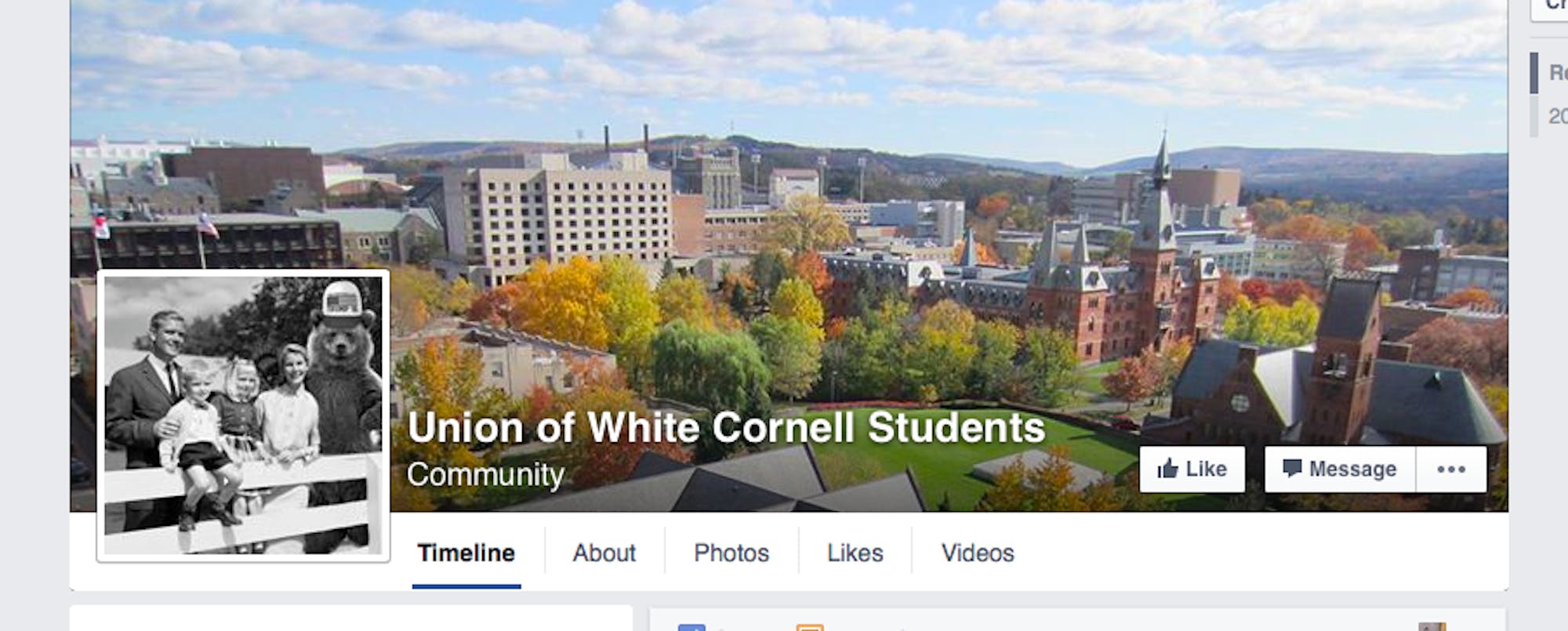The width and height of the screenshot is (1568, 631).
Task: Open the campus cover photo
Action: pos(862,196)
